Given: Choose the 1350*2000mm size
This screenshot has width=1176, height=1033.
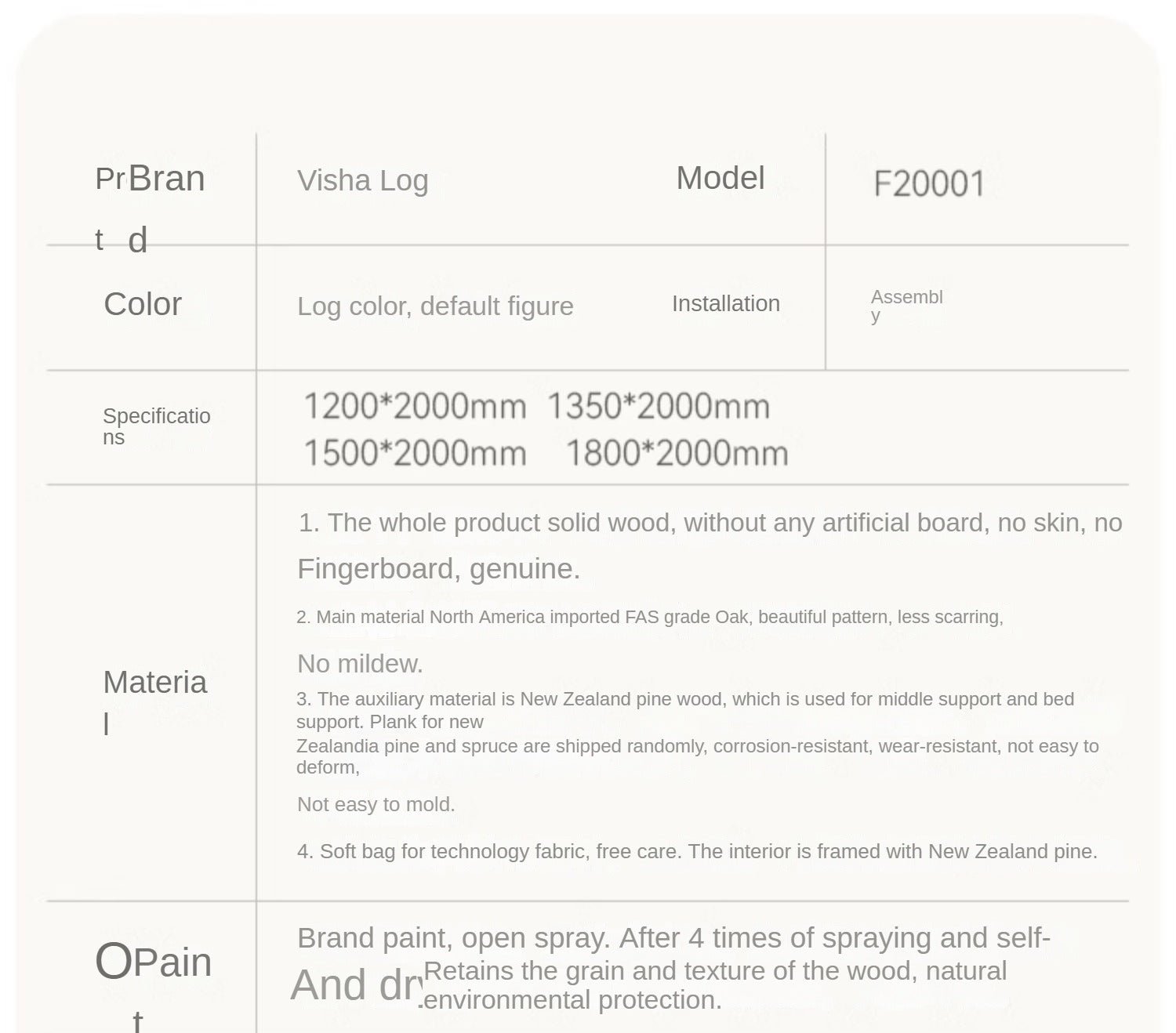Looking at the screenshot, I should 658,407.
